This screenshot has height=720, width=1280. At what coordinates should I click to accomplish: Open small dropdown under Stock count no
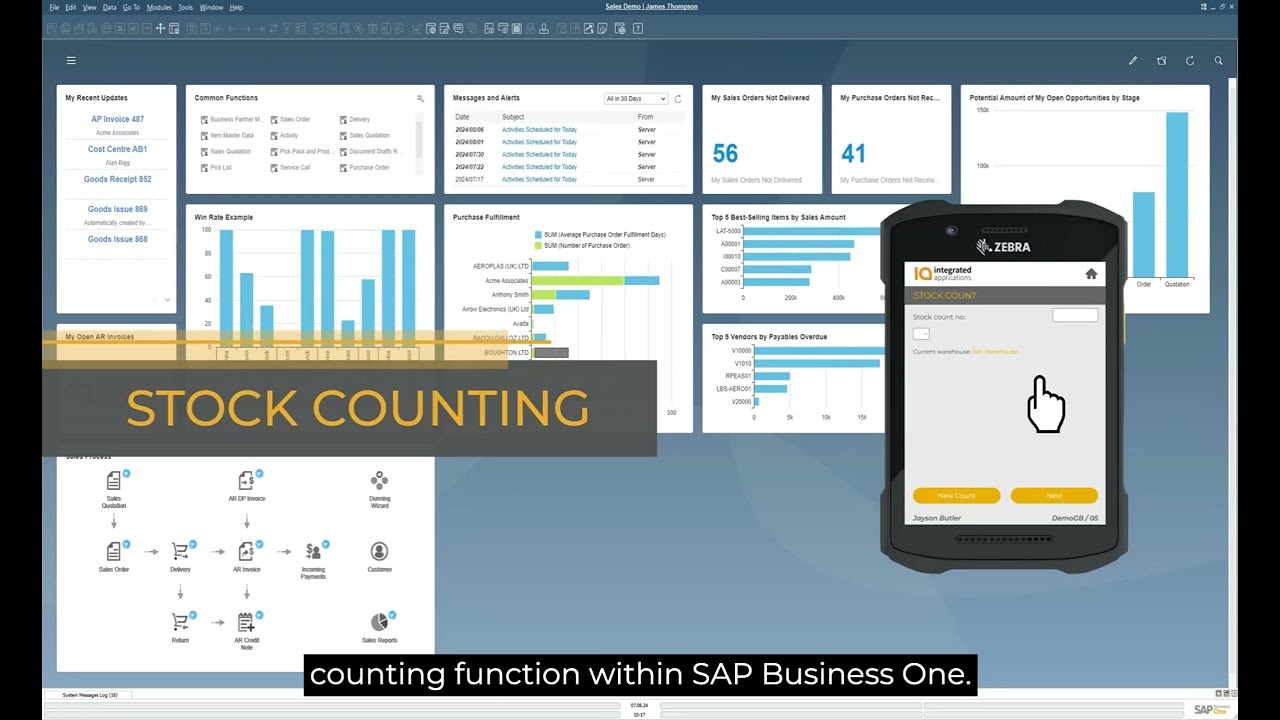coord(921,334)
